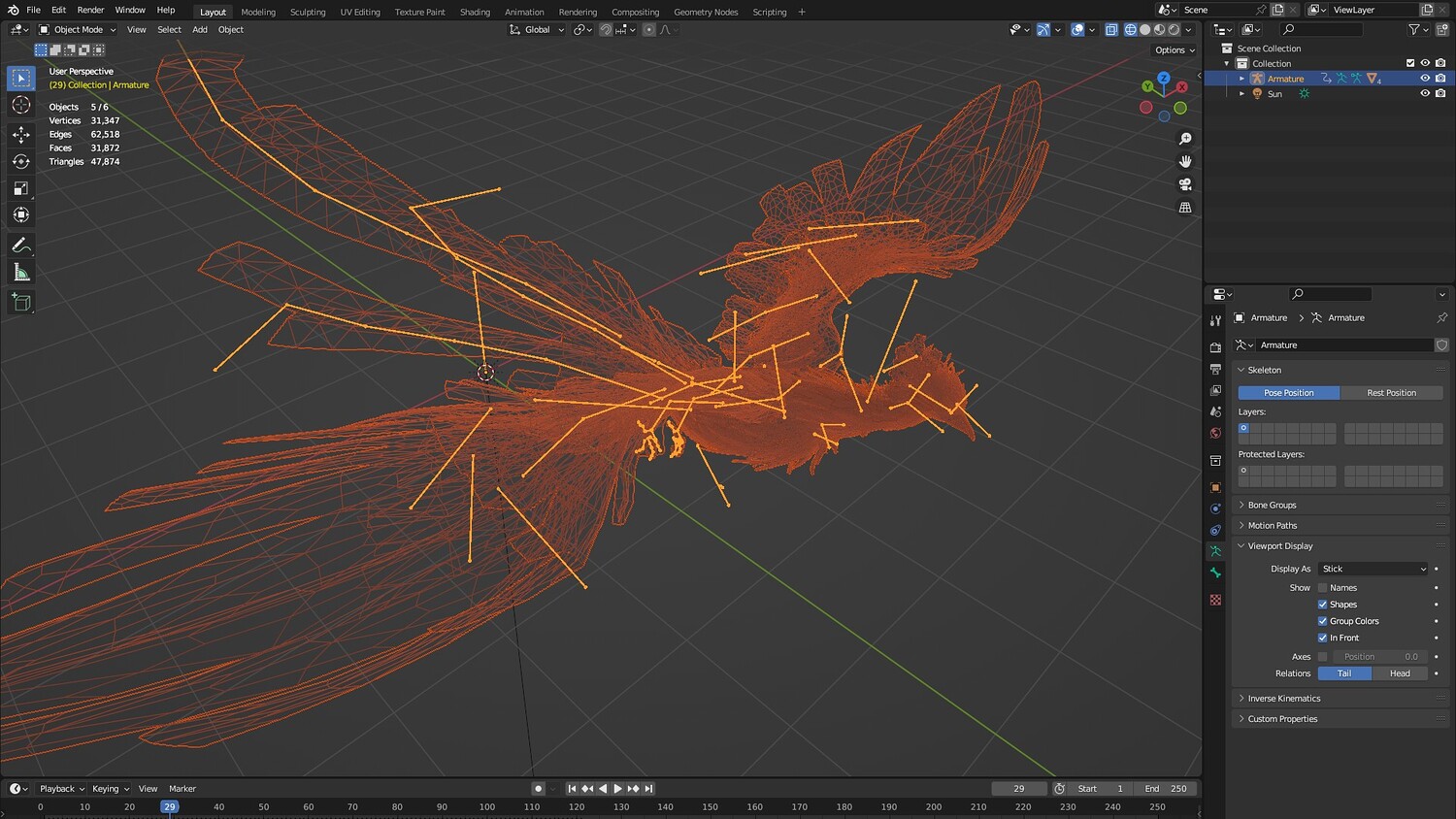Switch to the Sculpting workspace tab
The height and width of the screenshot is (819, 1456).
308,12
